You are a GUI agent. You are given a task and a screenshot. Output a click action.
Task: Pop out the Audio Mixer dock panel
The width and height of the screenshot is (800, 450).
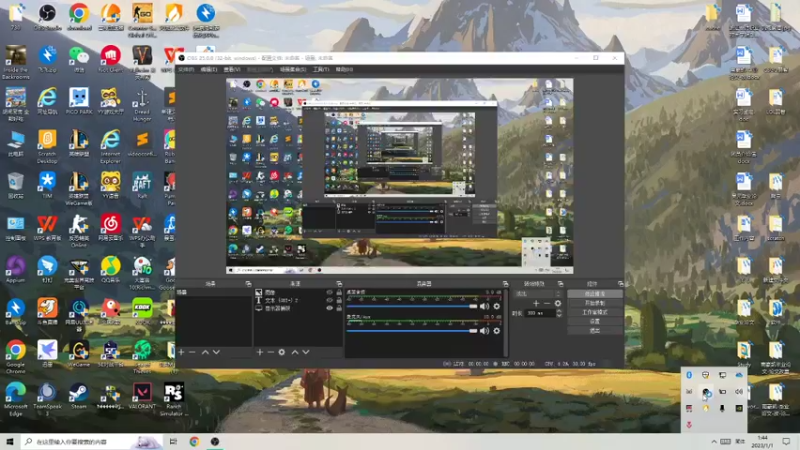[x=506, y=284]
